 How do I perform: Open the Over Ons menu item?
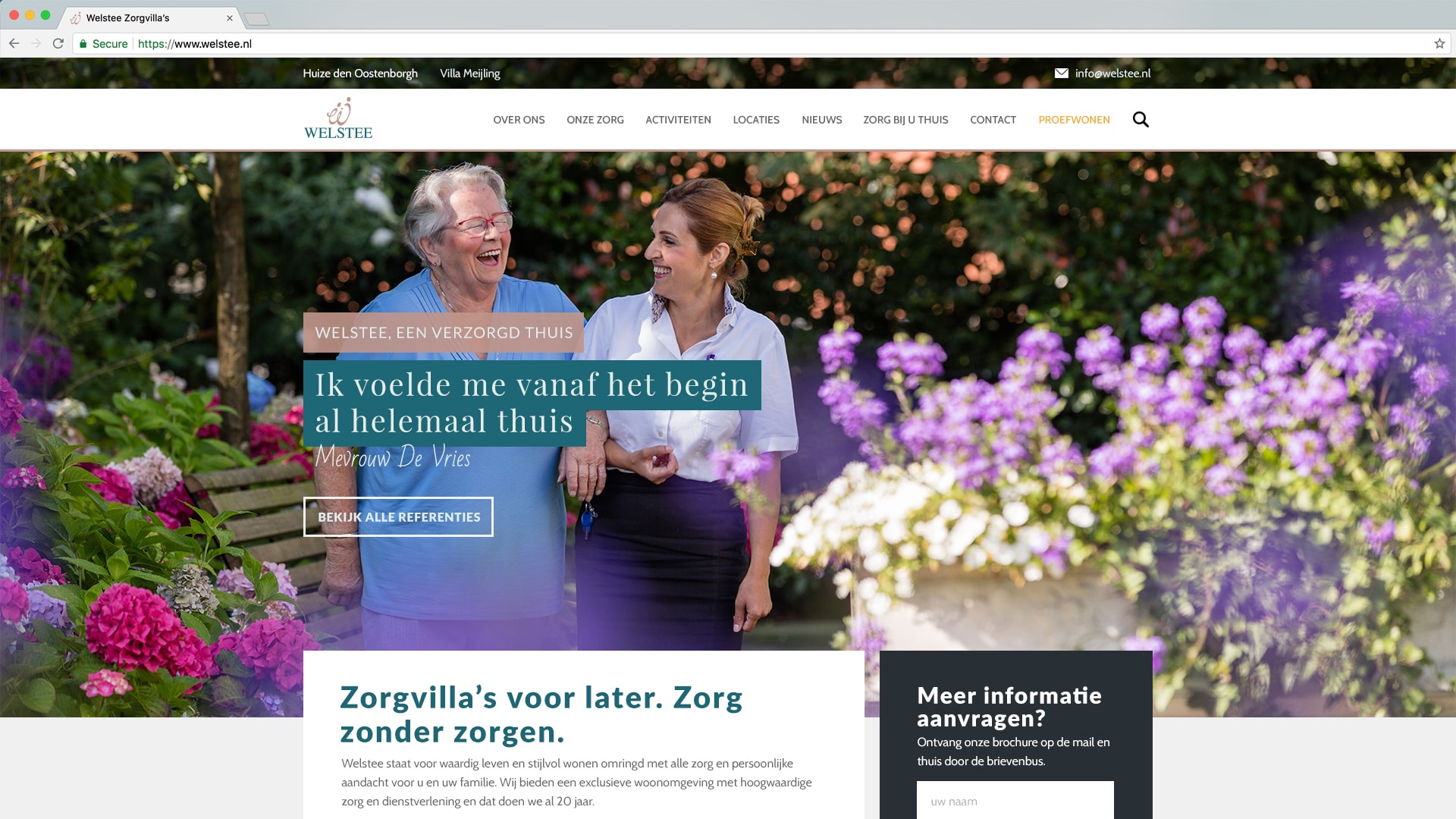519,120
